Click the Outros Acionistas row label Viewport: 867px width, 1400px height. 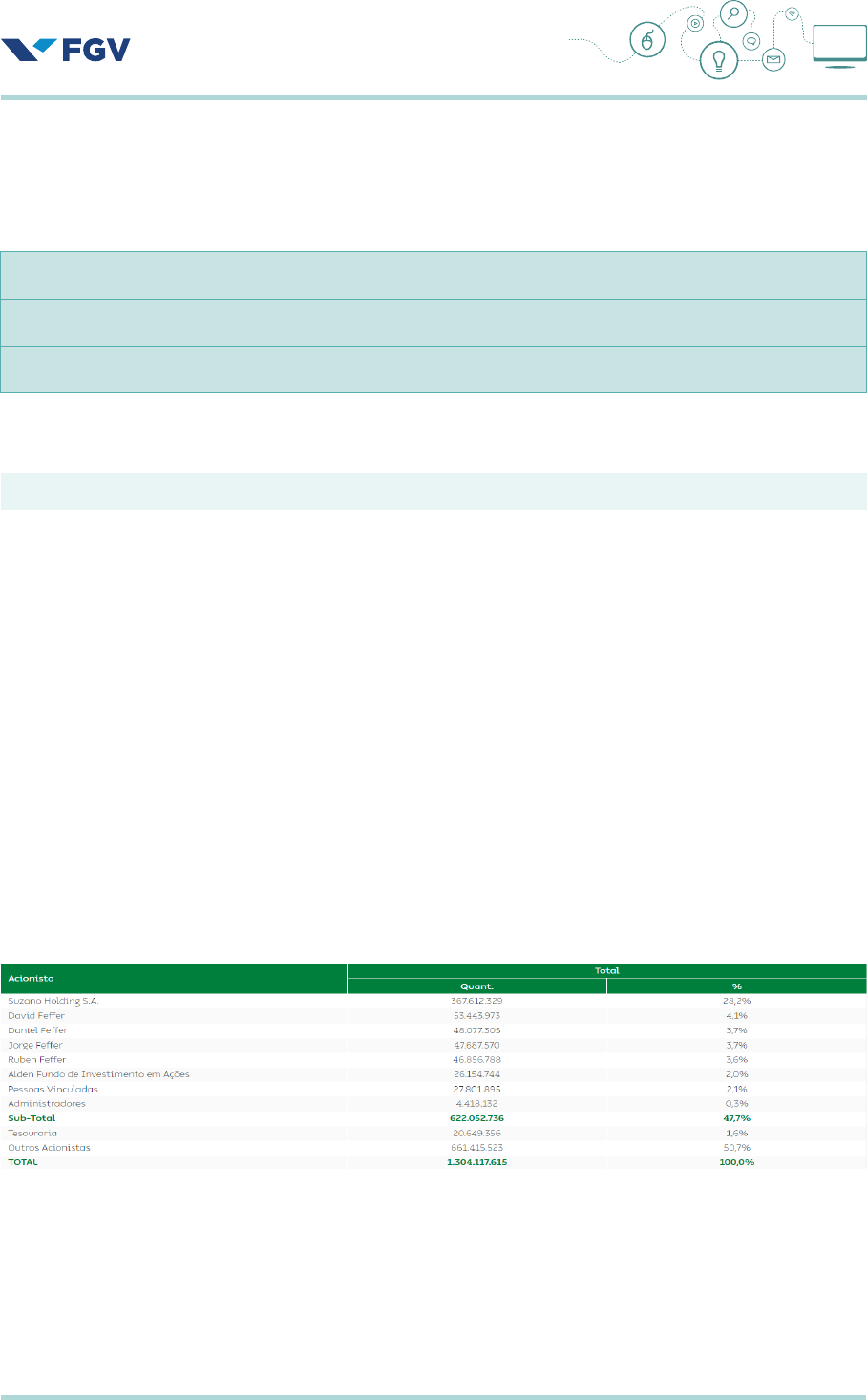(49, 1147)
